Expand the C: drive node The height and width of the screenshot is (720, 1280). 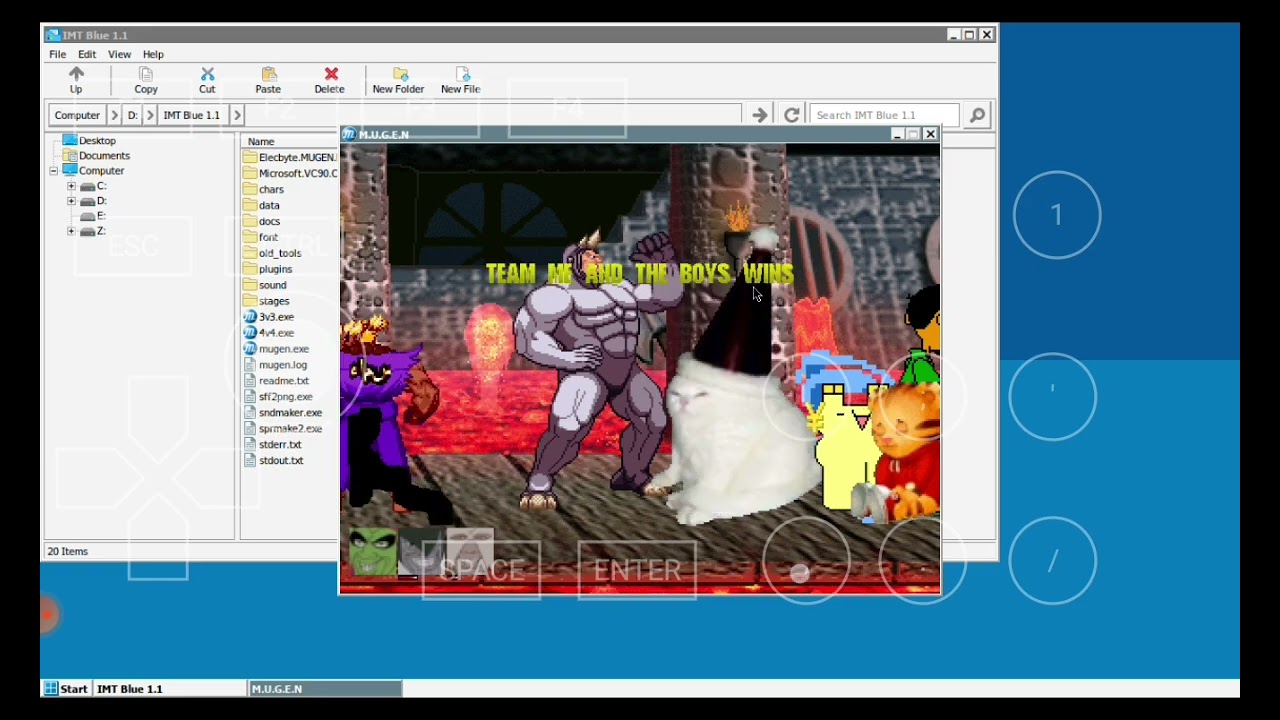[71, 186]
